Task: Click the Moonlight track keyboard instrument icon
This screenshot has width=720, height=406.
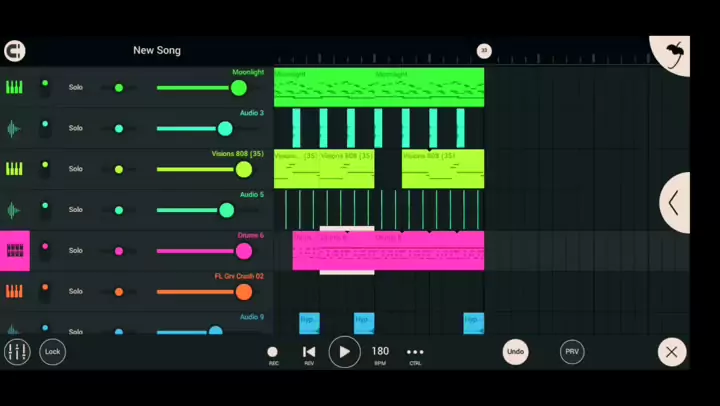Action: (14, 87)
